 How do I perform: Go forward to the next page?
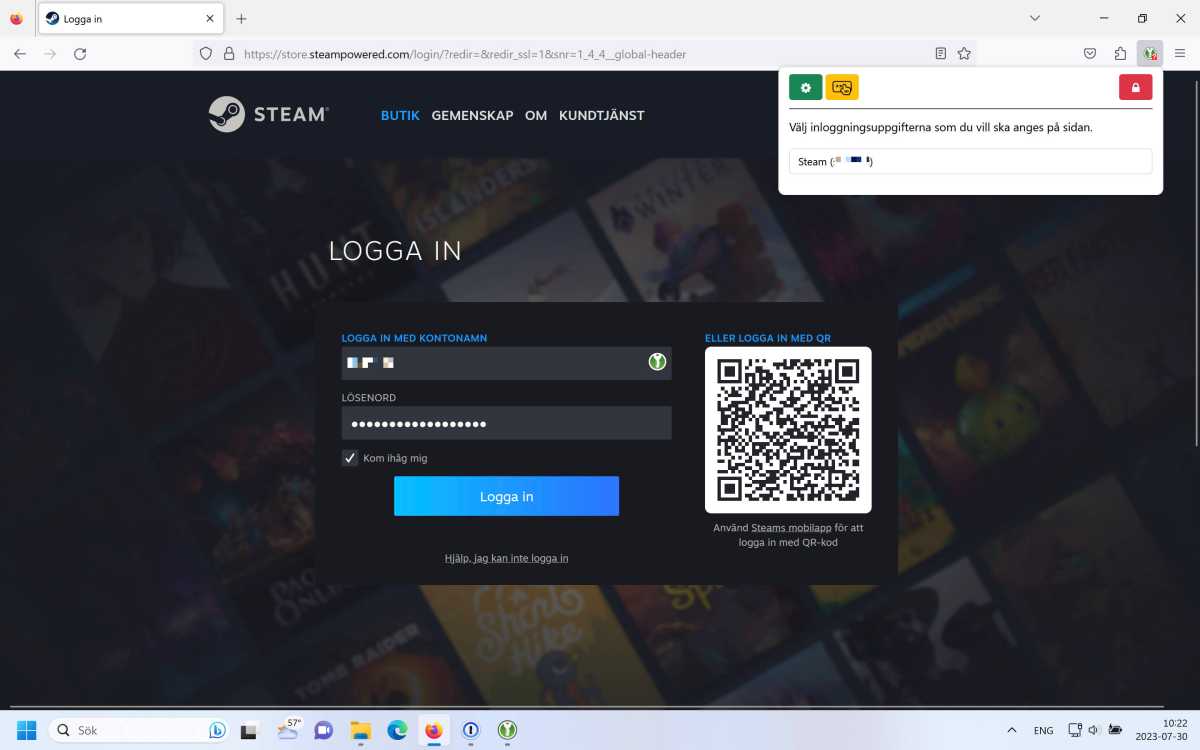point(50,54)
